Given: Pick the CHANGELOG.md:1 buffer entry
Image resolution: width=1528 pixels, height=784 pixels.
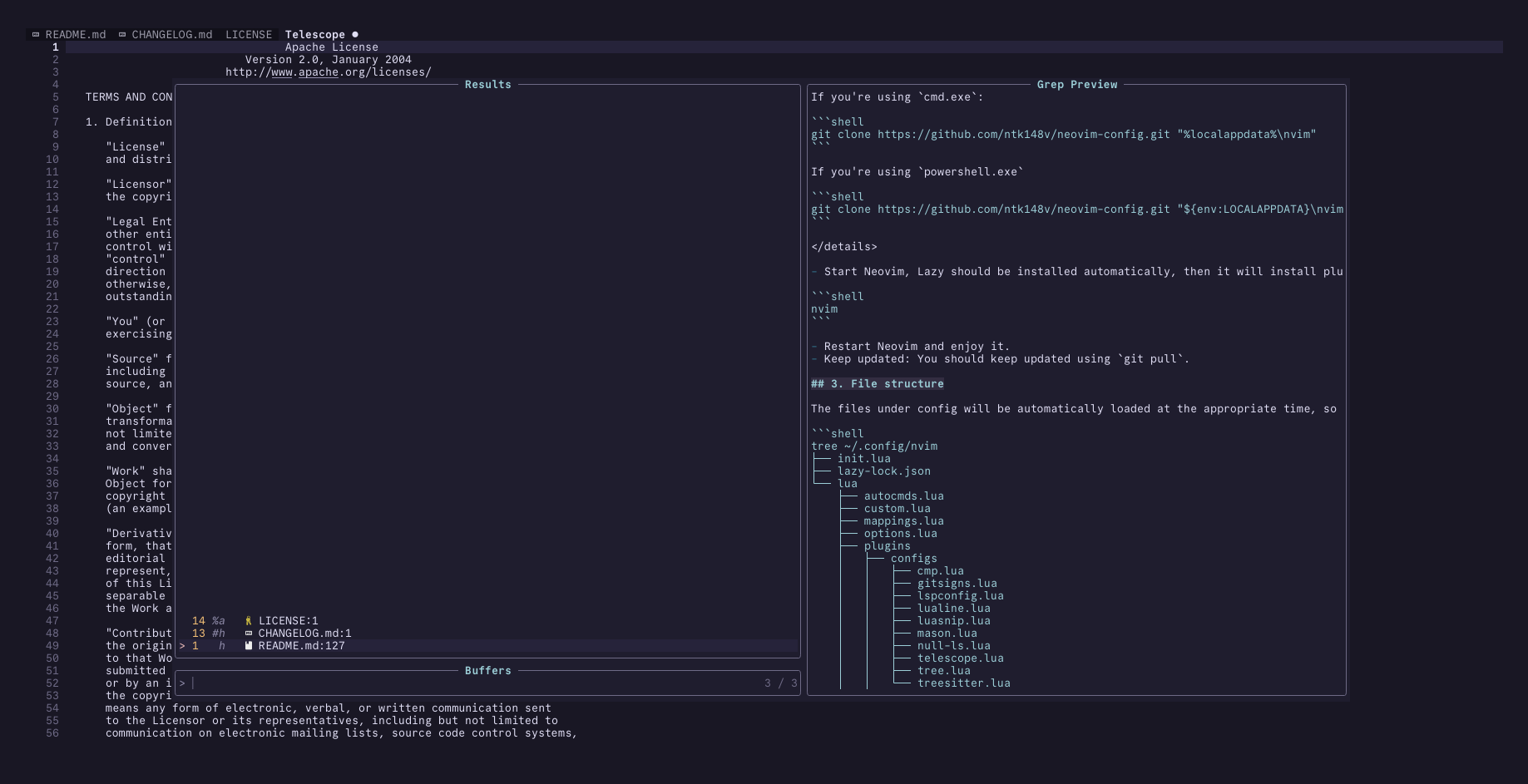Looking at the screenshot, I should click(304, 634).
